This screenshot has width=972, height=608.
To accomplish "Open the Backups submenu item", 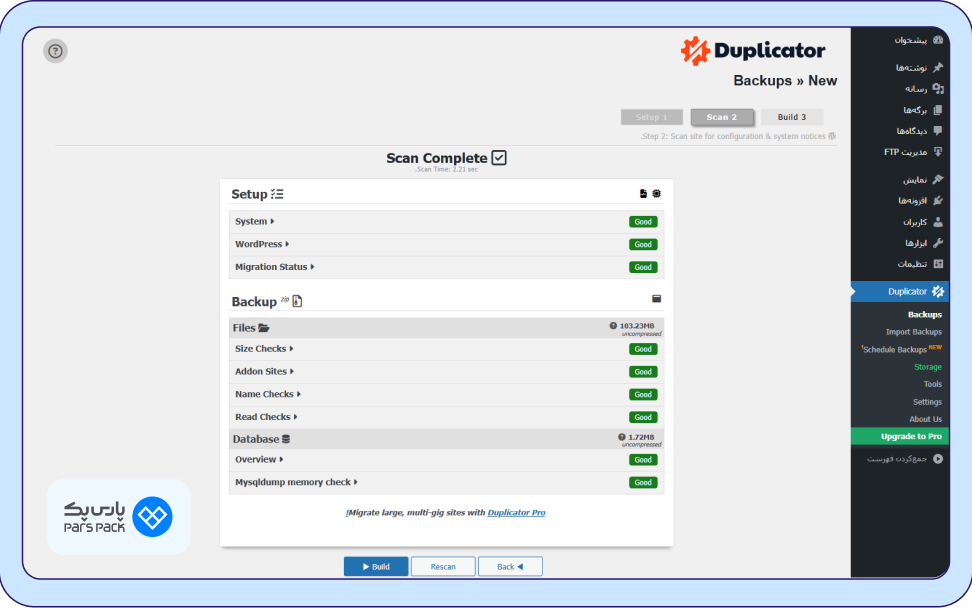I will click(x=924, y=314).
